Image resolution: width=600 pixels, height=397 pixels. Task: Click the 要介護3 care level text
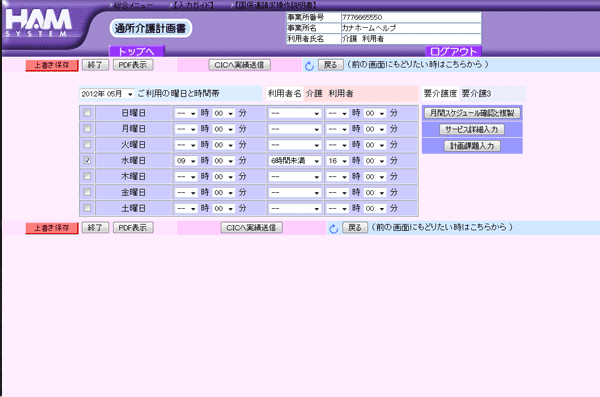pyautogui.click(x=476, y=93)
